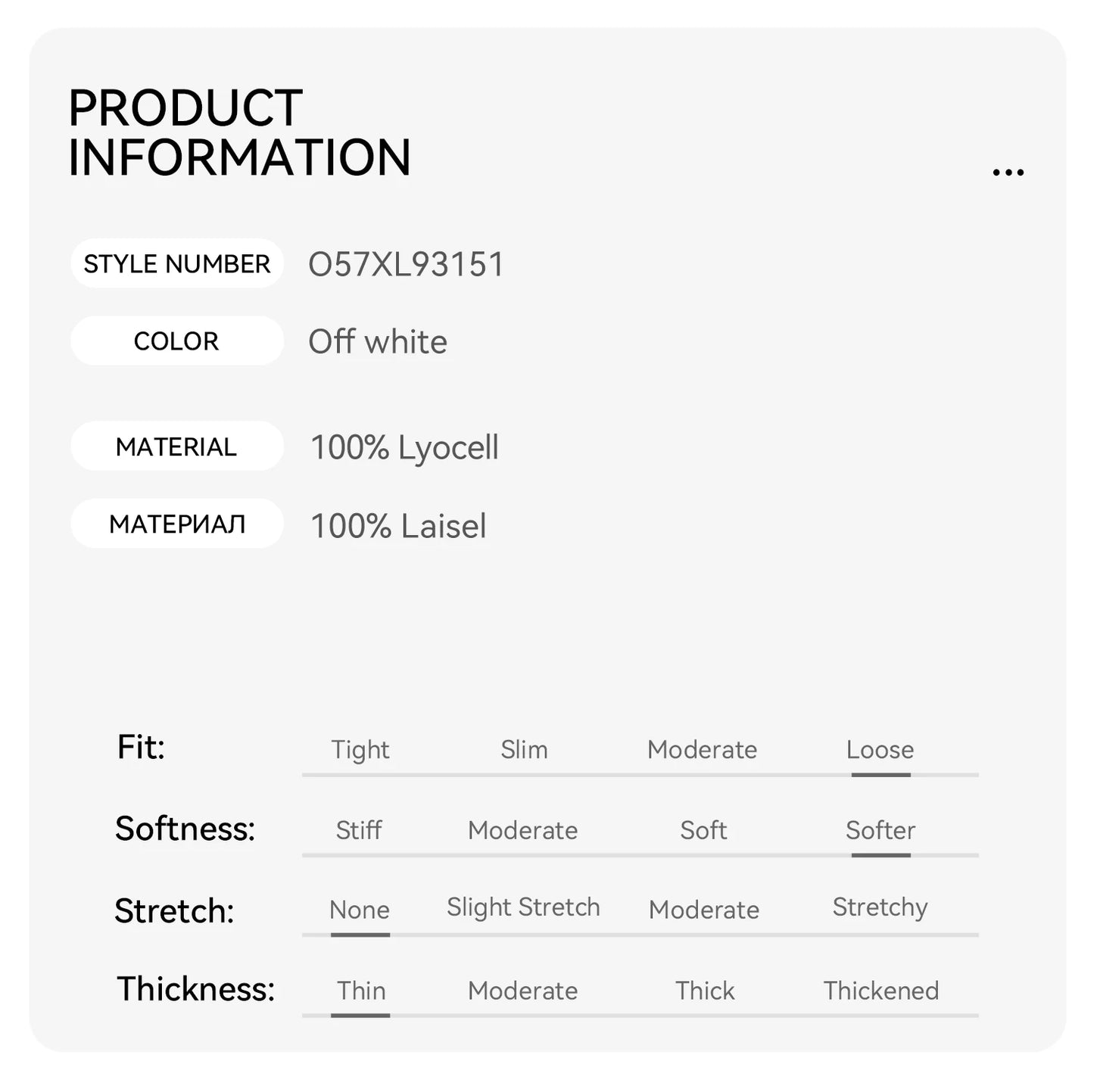
Task: Select Moderate on the Thickness scale
Action: tap(522, 991)
